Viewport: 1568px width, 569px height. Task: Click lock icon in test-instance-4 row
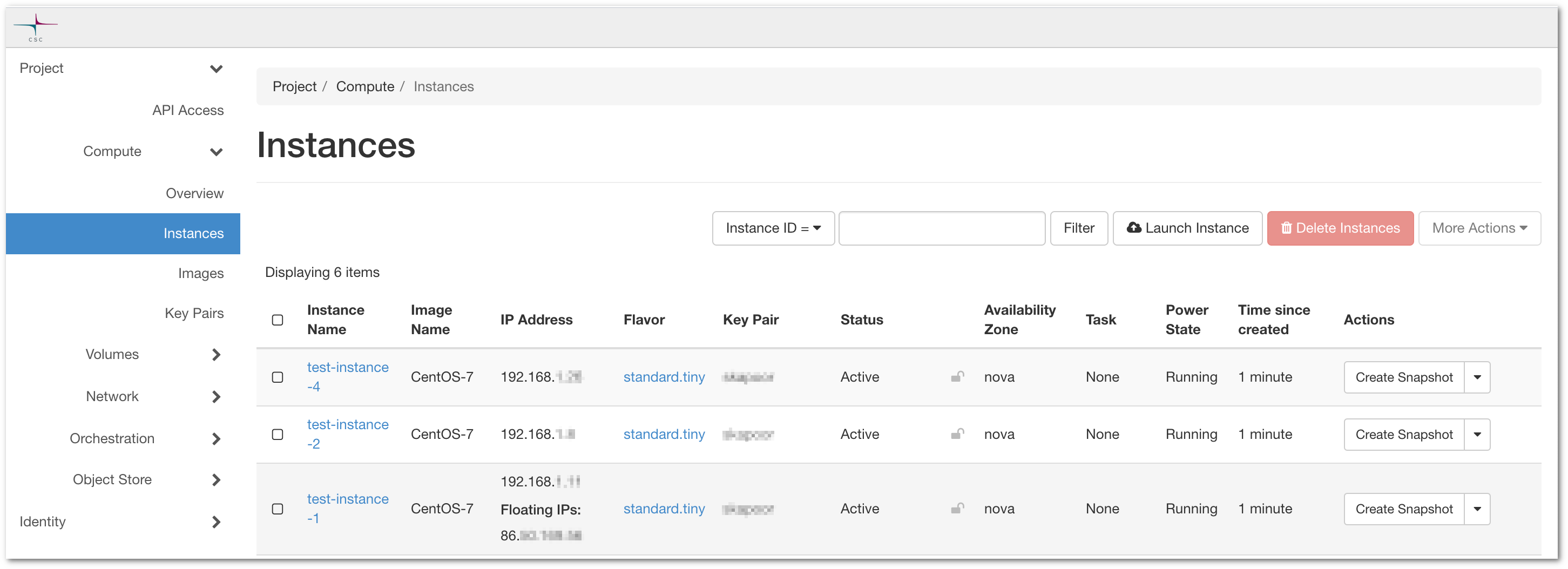click(957, 377)
